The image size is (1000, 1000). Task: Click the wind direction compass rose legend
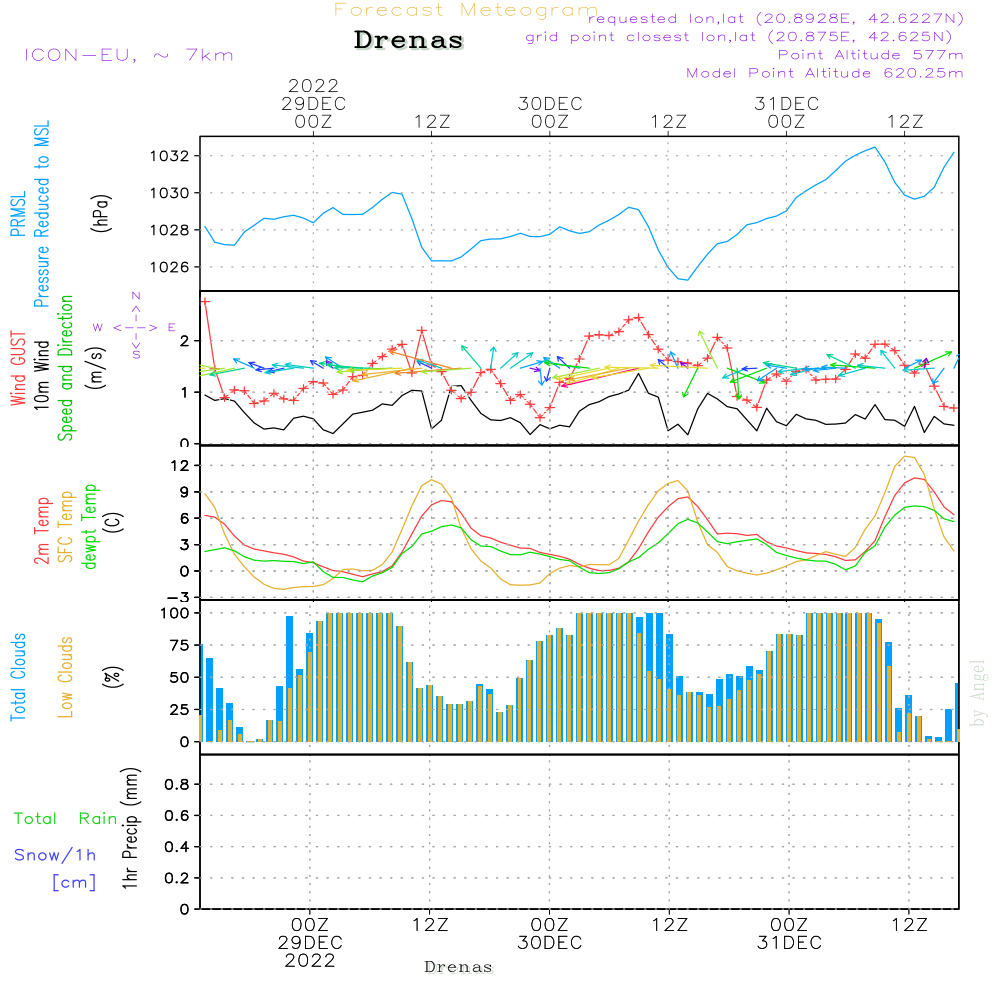pyautogui.click(x=135, y=326)
